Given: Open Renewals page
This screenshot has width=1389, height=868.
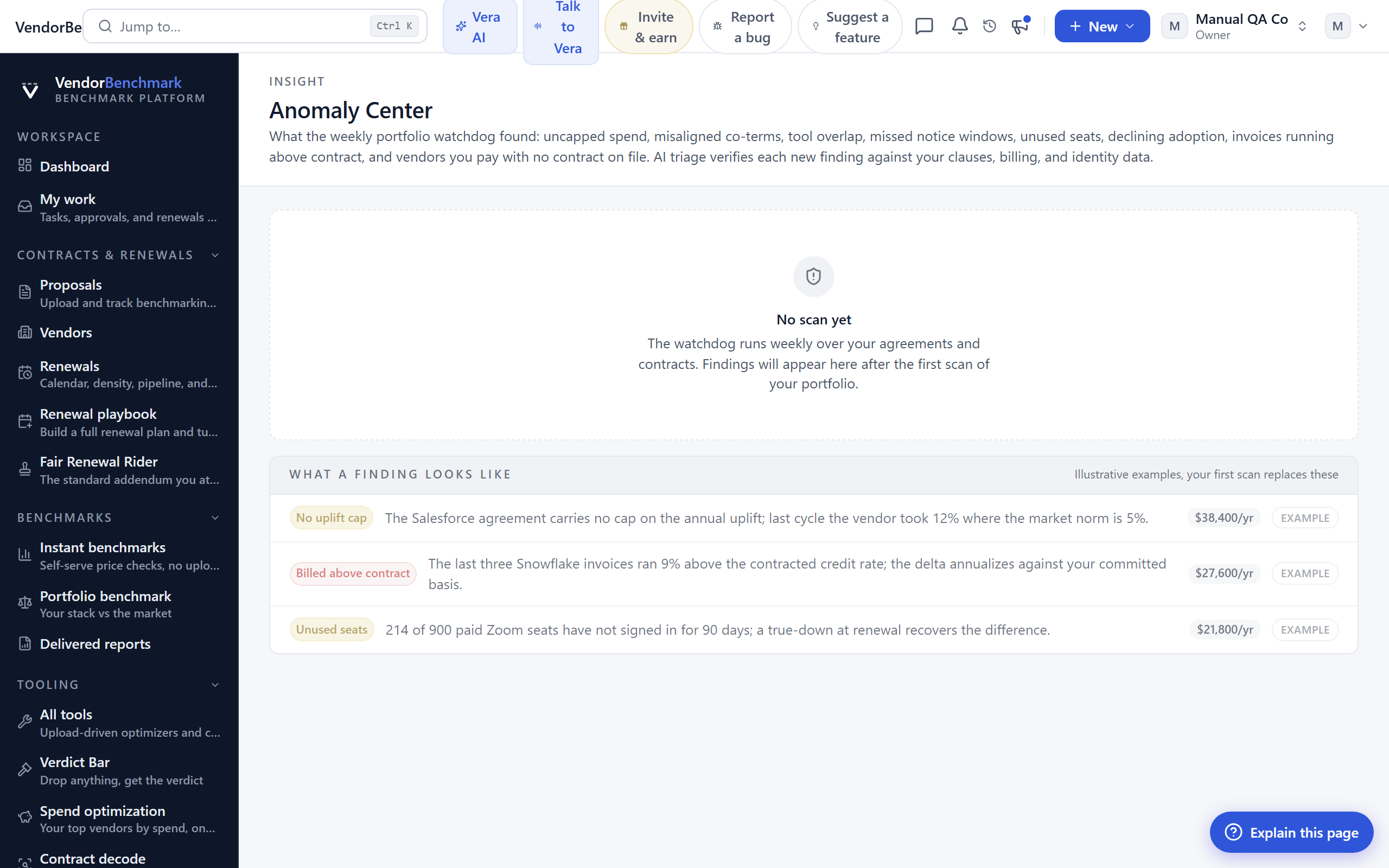Looking at the screenshot, I should tap(119, 374).
